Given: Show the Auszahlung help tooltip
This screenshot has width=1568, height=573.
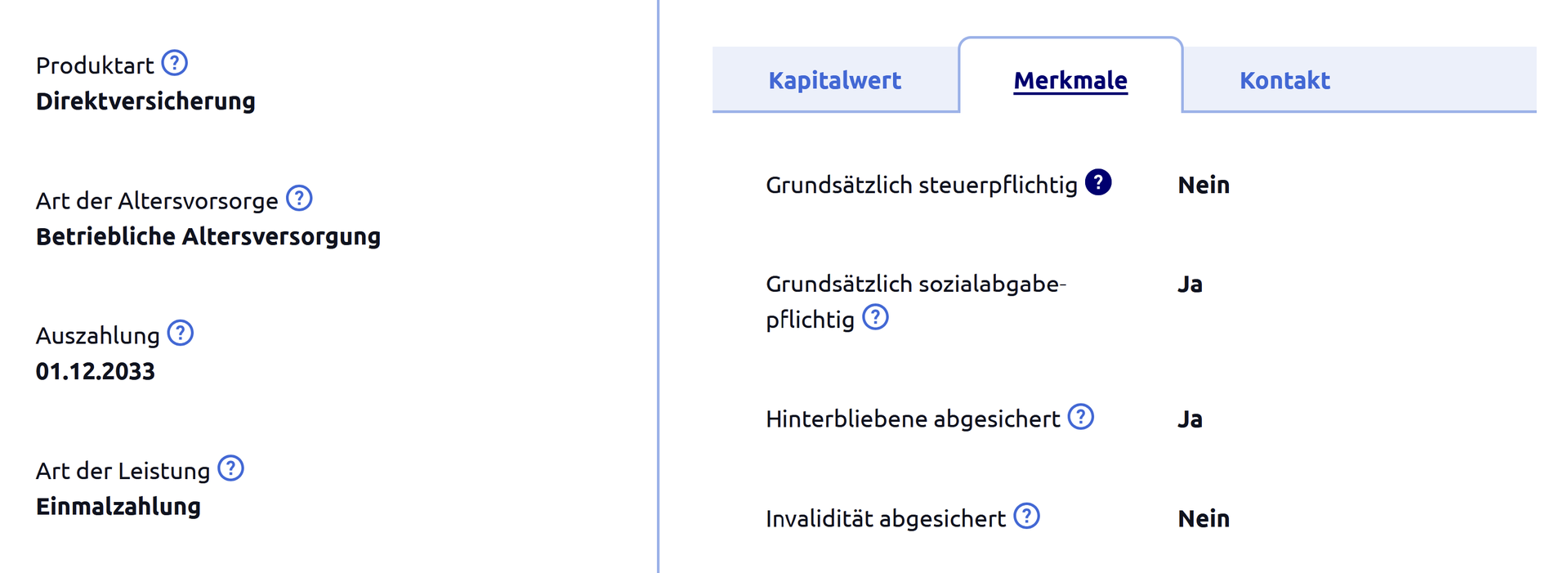Looking at the screenshot, I should pyautogui.click(x=180, y=334).
